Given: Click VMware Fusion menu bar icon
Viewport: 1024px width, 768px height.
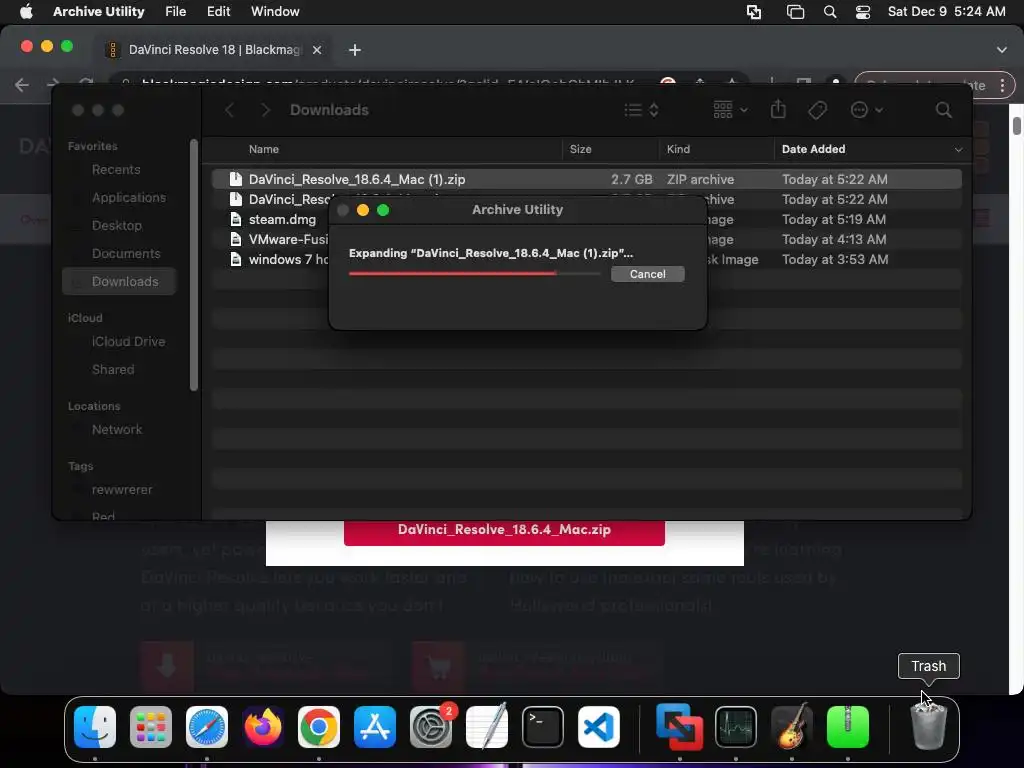Looking at the screenshot, I should click(754, 12).
